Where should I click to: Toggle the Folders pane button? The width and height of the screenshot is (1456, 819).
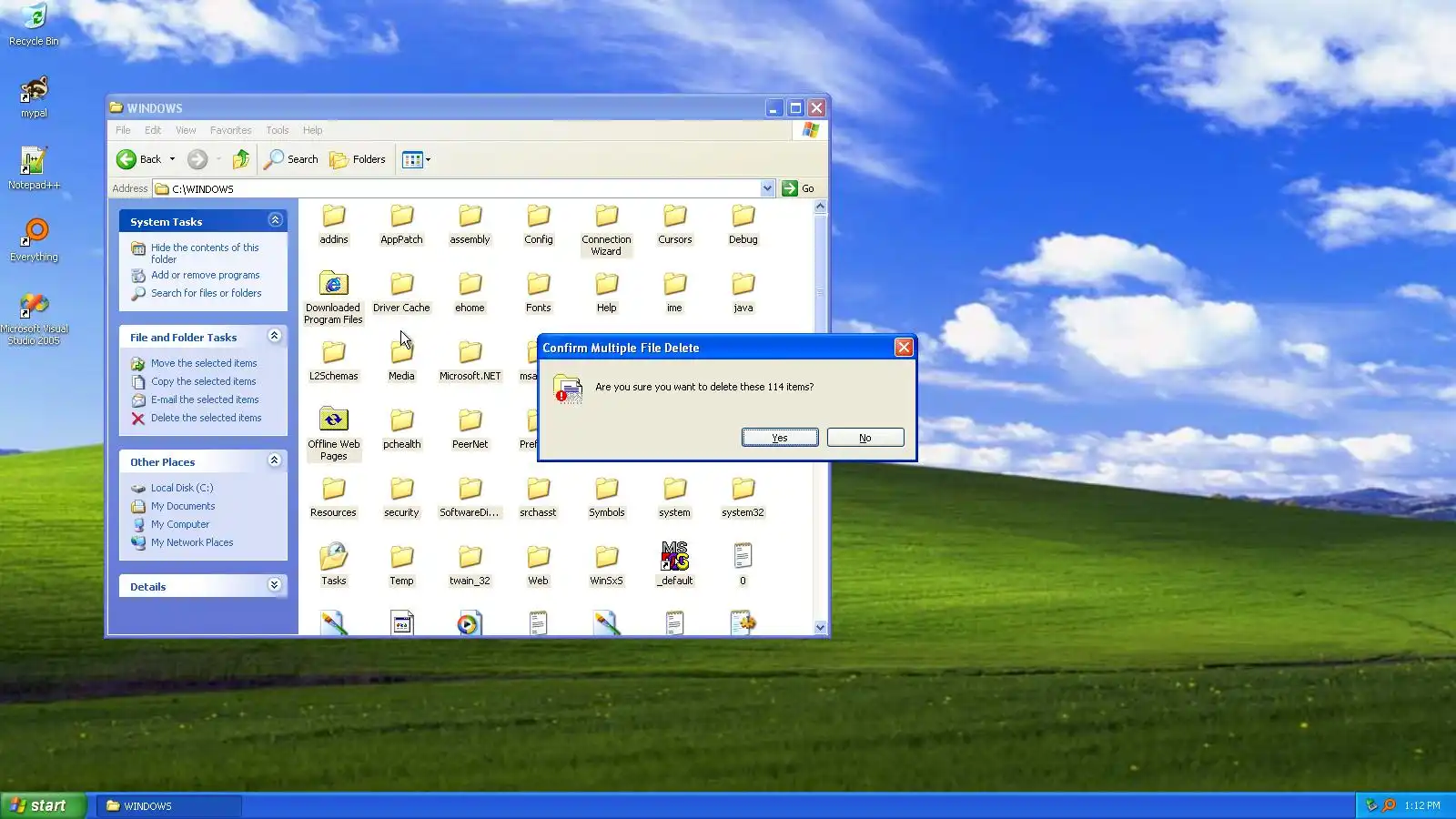pos(358,159)
